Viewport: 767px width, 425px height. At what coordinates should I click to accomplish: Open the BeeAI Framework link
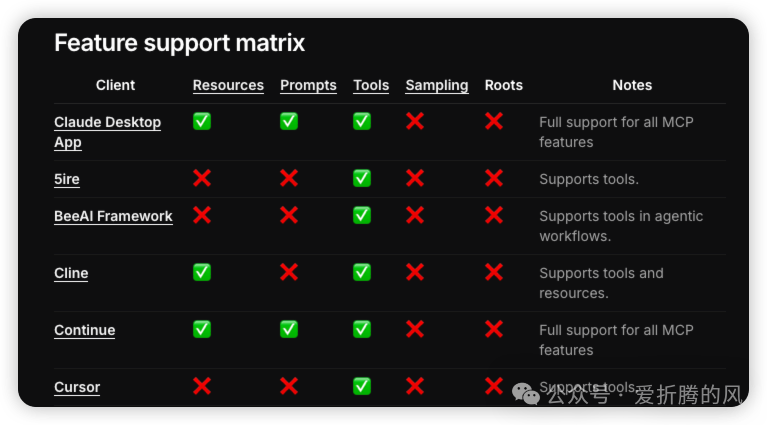pos(113,216)
